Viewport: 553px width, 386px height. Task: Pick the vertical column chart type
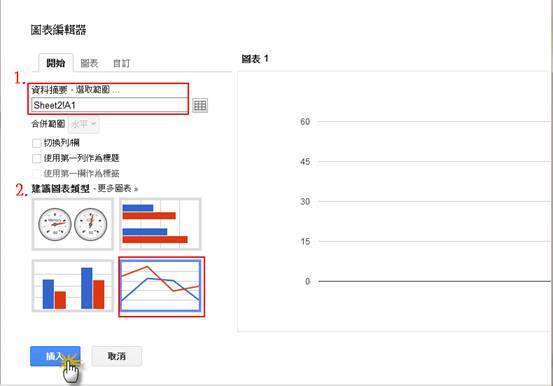73,286
